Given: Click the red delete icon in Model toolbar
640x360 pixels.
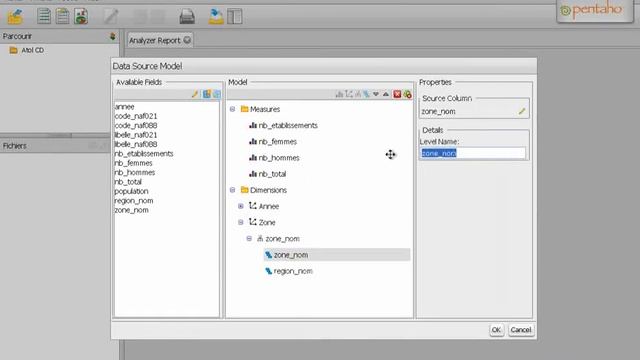Looking at the screenshot, I should [397, 94].
